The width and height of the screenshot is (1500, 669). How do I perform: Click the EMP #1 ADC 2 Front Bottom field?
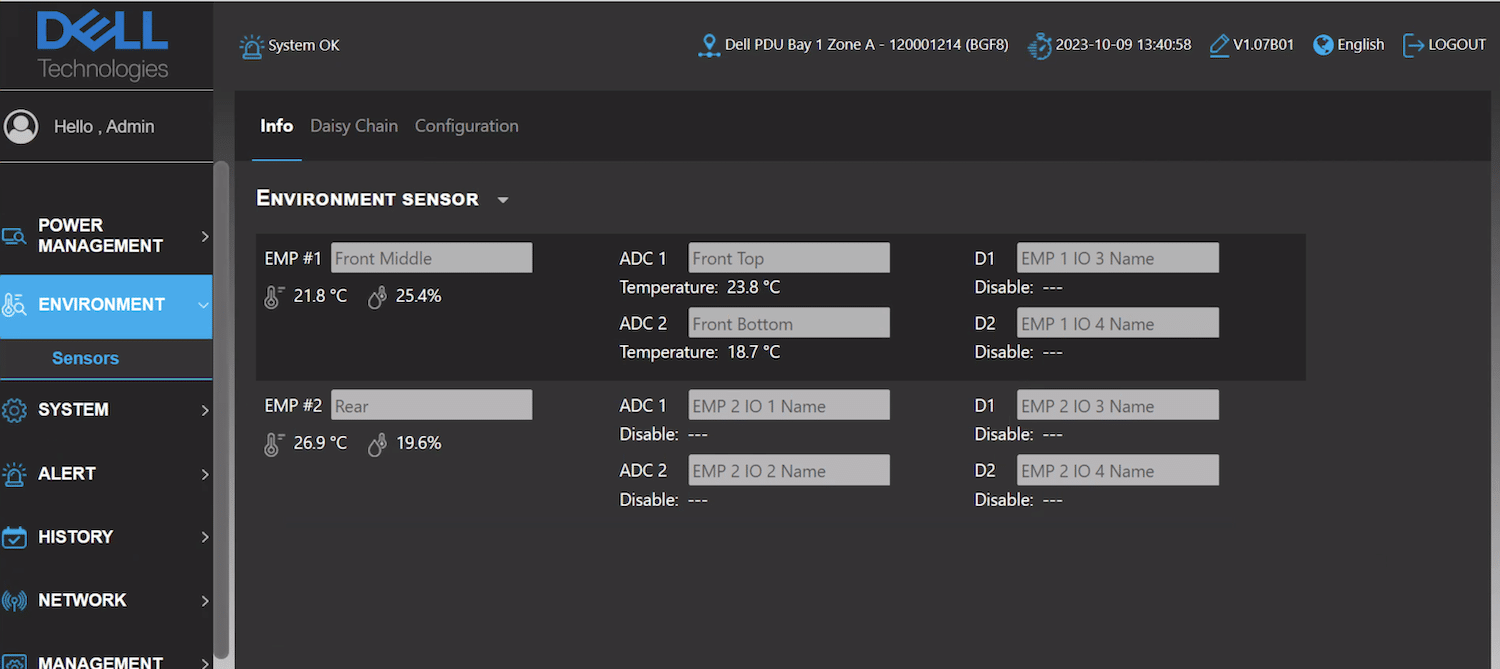[789, 323]
